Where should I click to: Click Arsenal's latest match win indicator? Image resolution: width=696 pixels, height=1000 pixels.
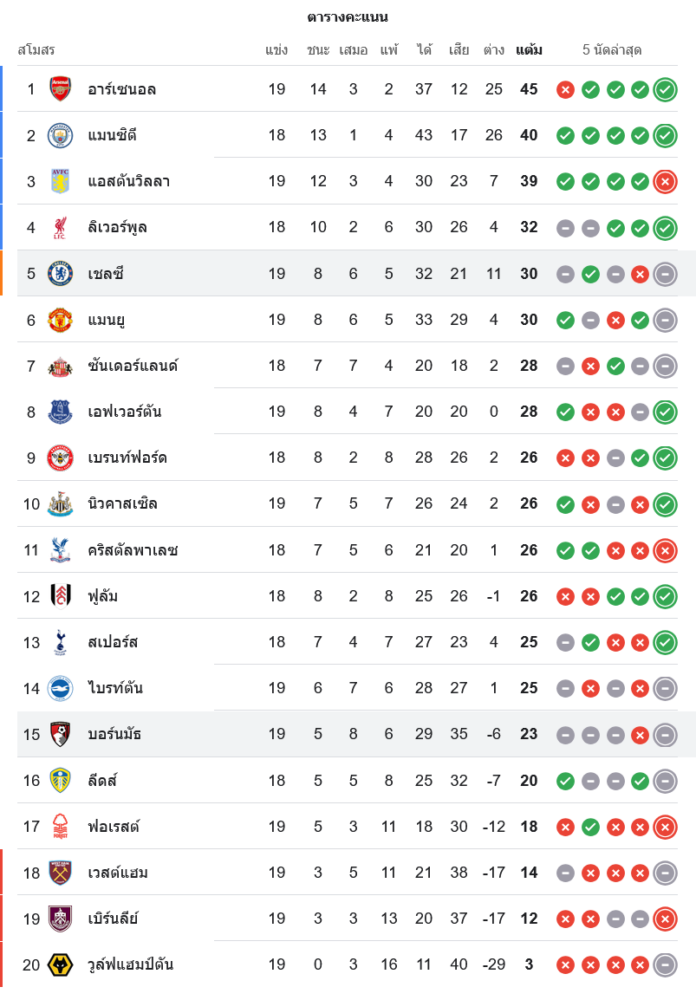[x=665, y=89]
